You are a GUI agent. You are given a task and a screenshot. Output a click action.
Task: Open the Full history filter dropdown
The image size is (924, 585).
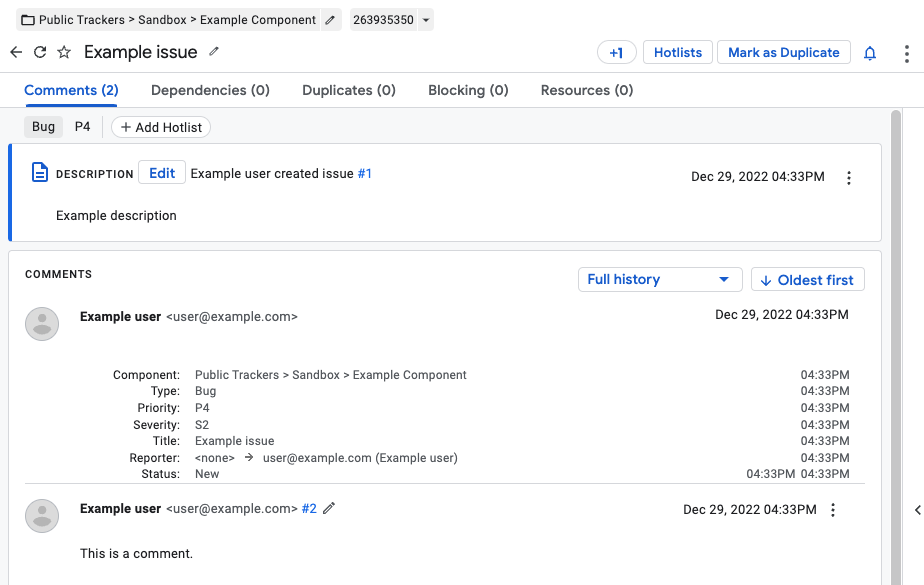[659, 279]
